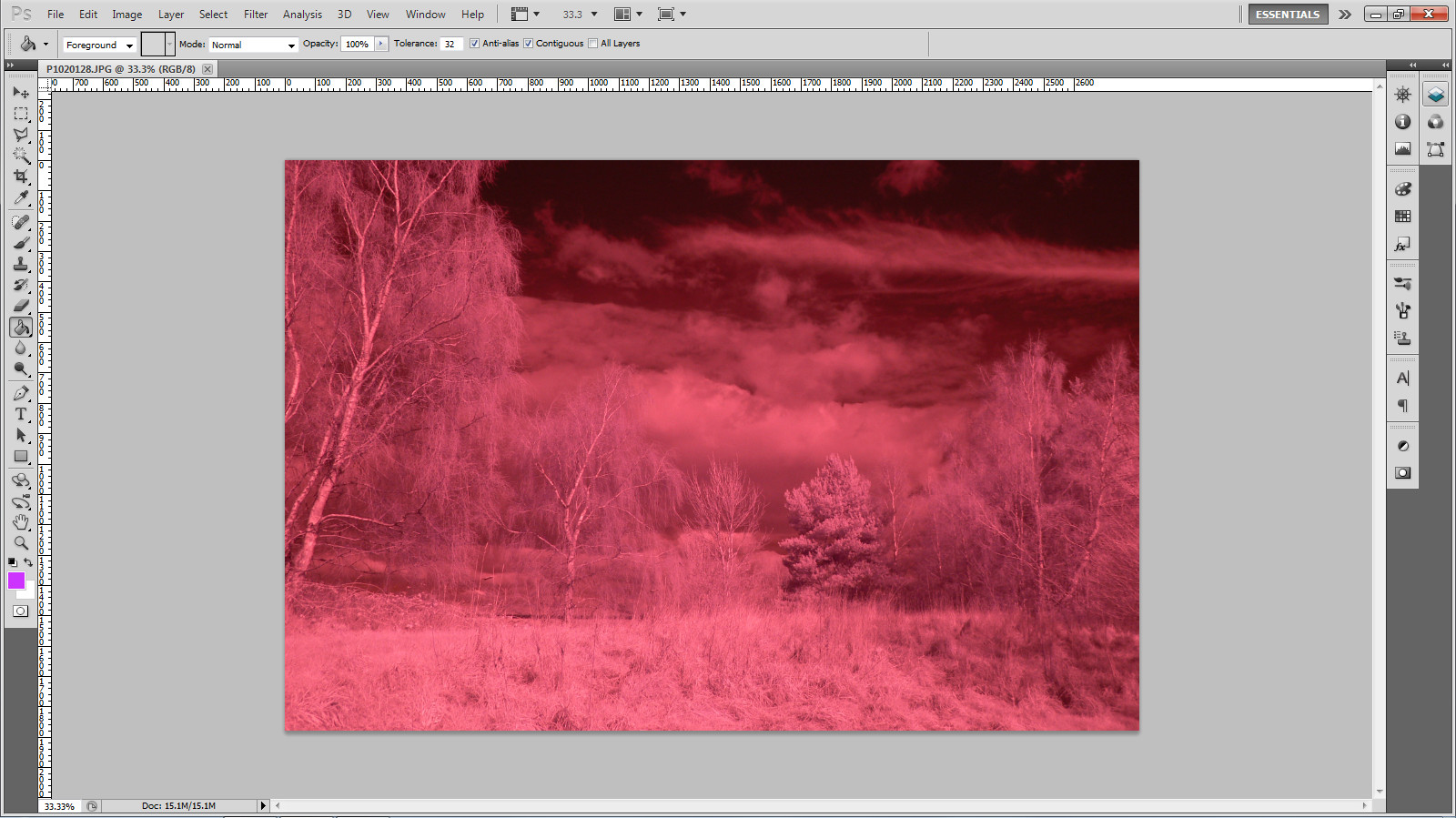Open the Navigator panel icon
The width and height of the screenshot is (1456, 818).
pyautogui.click(x=1403, y=95)
